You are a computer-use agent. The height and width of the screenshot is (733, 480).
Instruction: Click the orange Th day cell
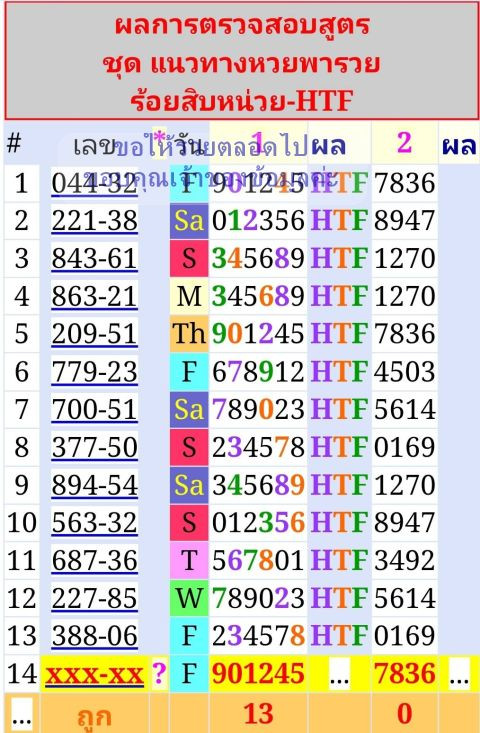tap(189, 334)
